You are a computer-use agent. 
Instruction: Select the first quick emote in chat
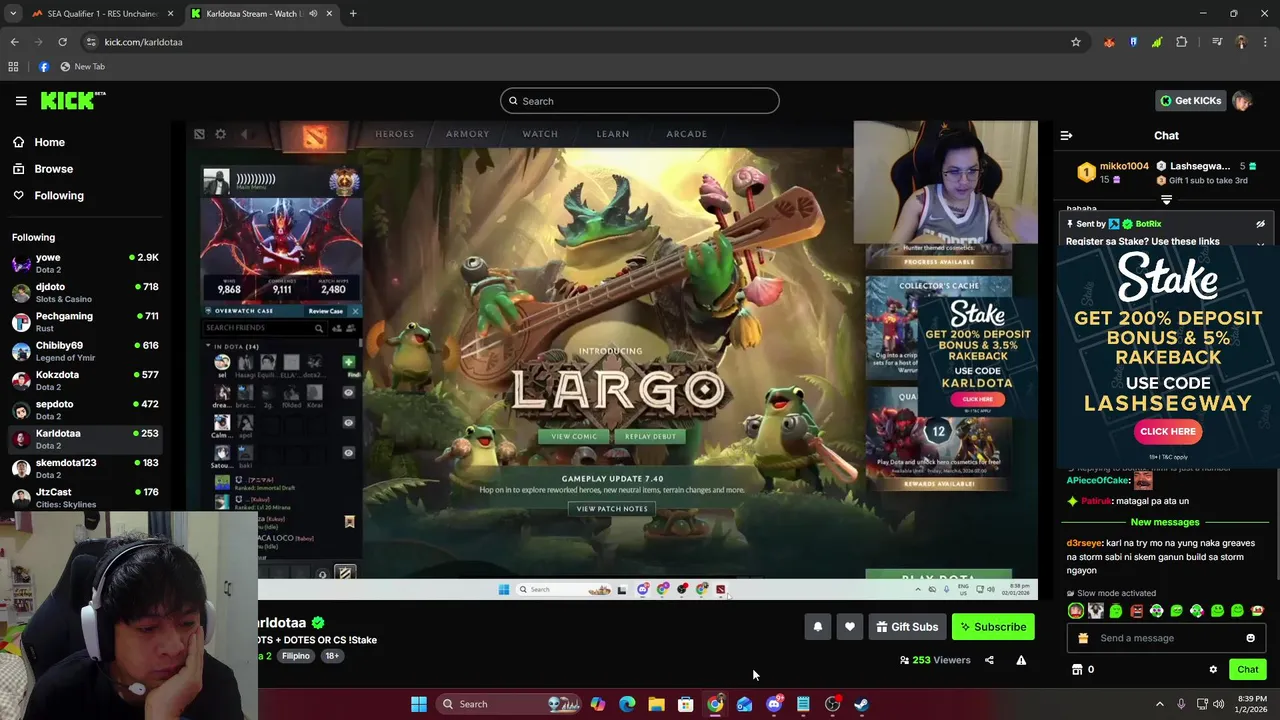[1076, 611]
